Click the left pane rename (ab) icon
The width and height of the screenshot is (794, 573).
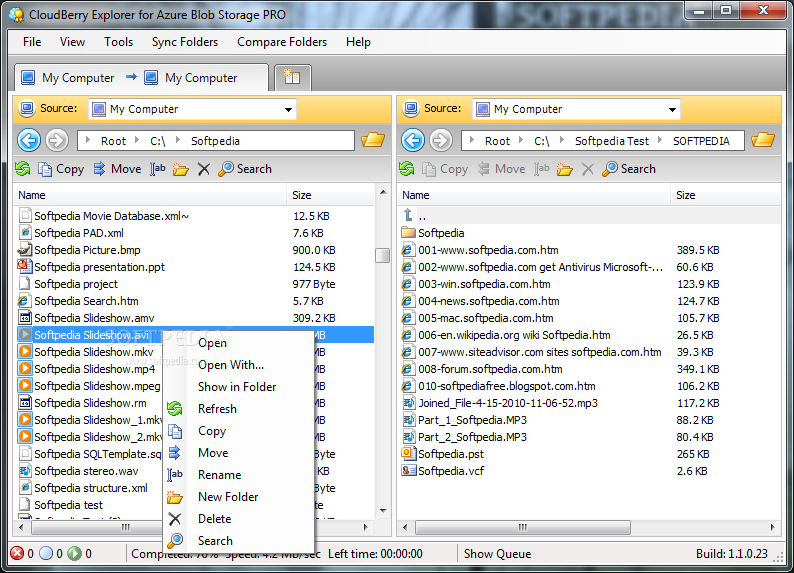tap(157, 169)
